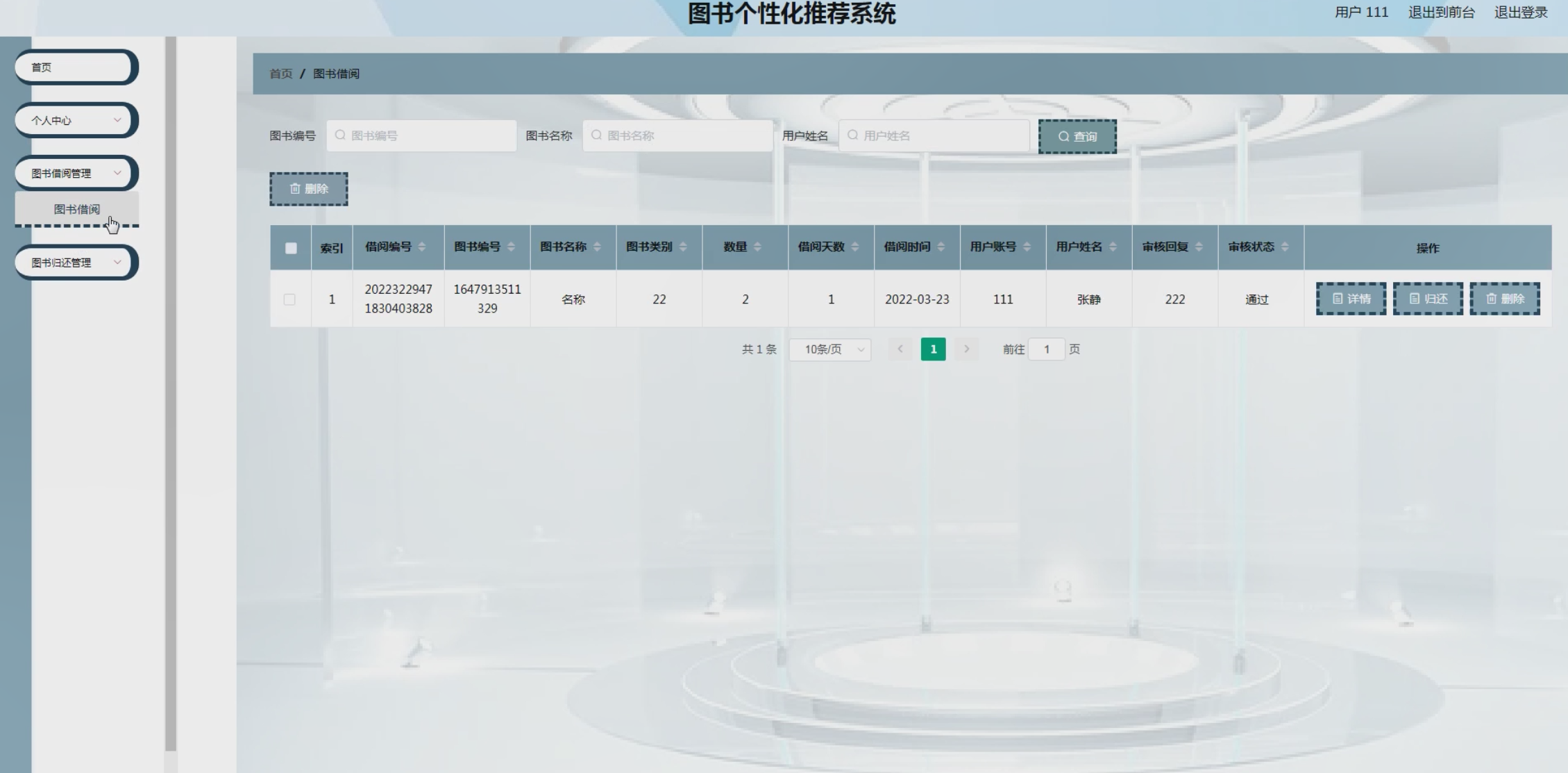Click the previous page arrow
1568x773 pixels.
(900, 349)
